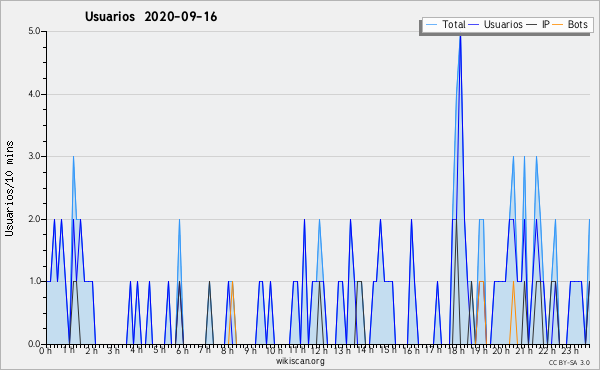Viewport: 600px width, 370px height.
Task: Click the '5.0' y-axis label
Action: tap(34, 31)
